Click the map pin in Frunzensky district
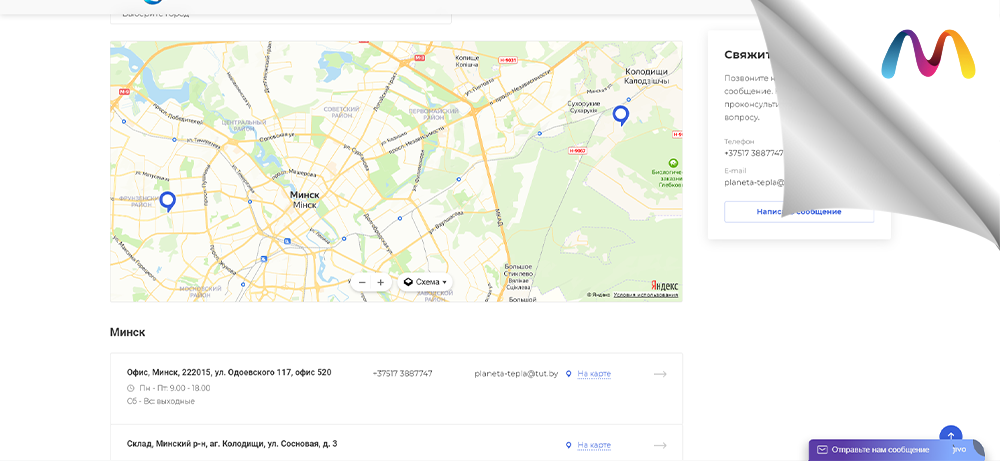The image size is (1000, 461). (167, 201)
